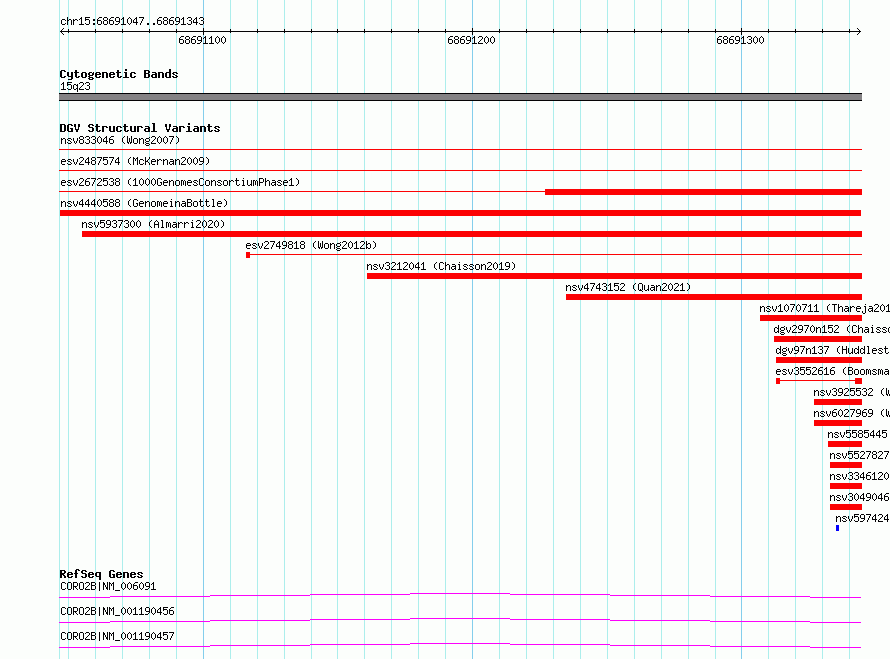Image resolution: width=890 pixels, height=659 pixels.
Task: Click the RefSeq Genes track title
Action: tap(101, 574)
